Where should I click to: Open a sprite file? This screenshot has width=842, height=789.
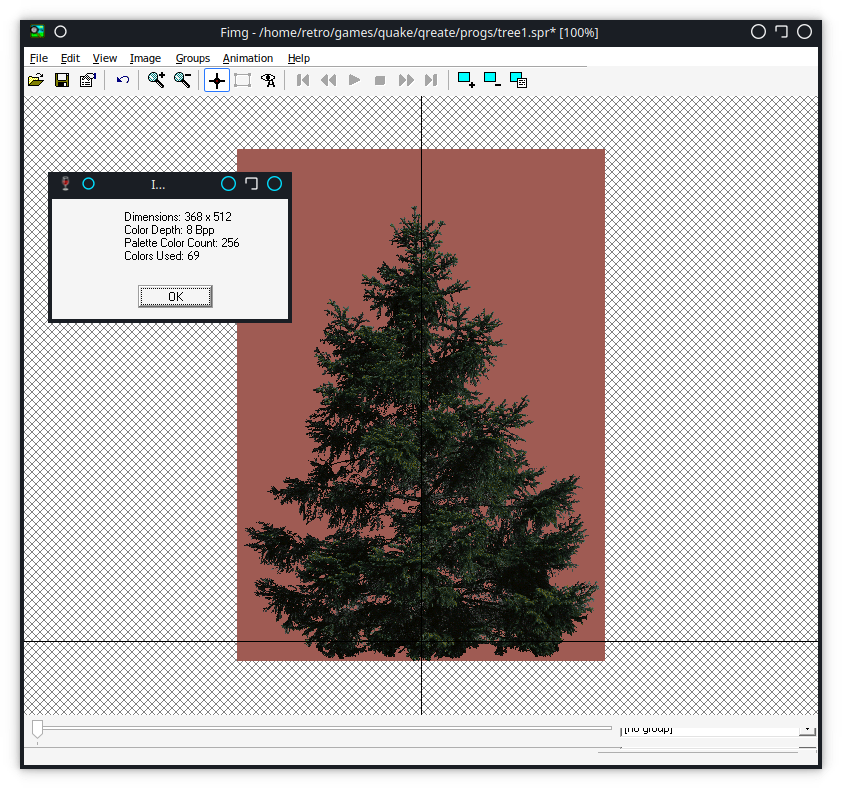pos(35,80)
